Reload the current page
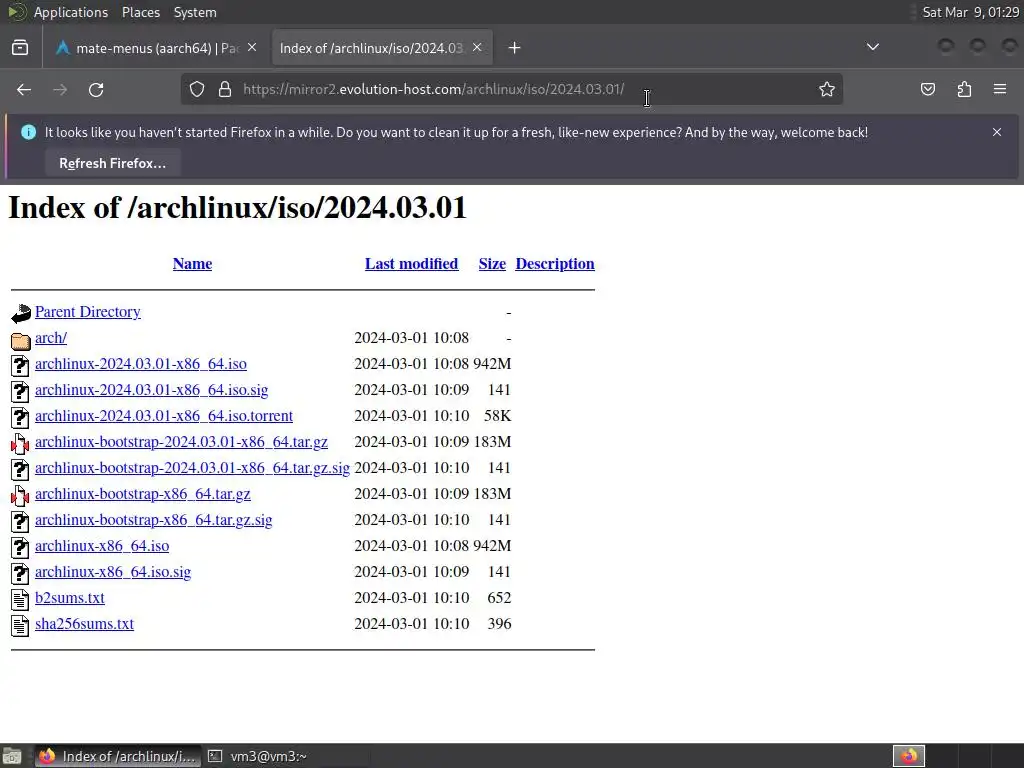 96,89
